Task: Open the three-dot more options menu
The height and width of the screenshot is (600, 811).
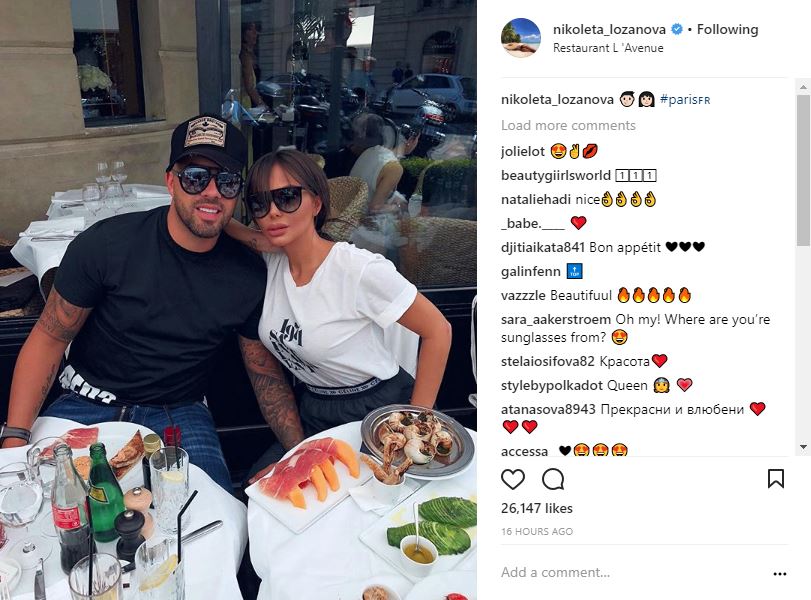Action: pos(779,574)
